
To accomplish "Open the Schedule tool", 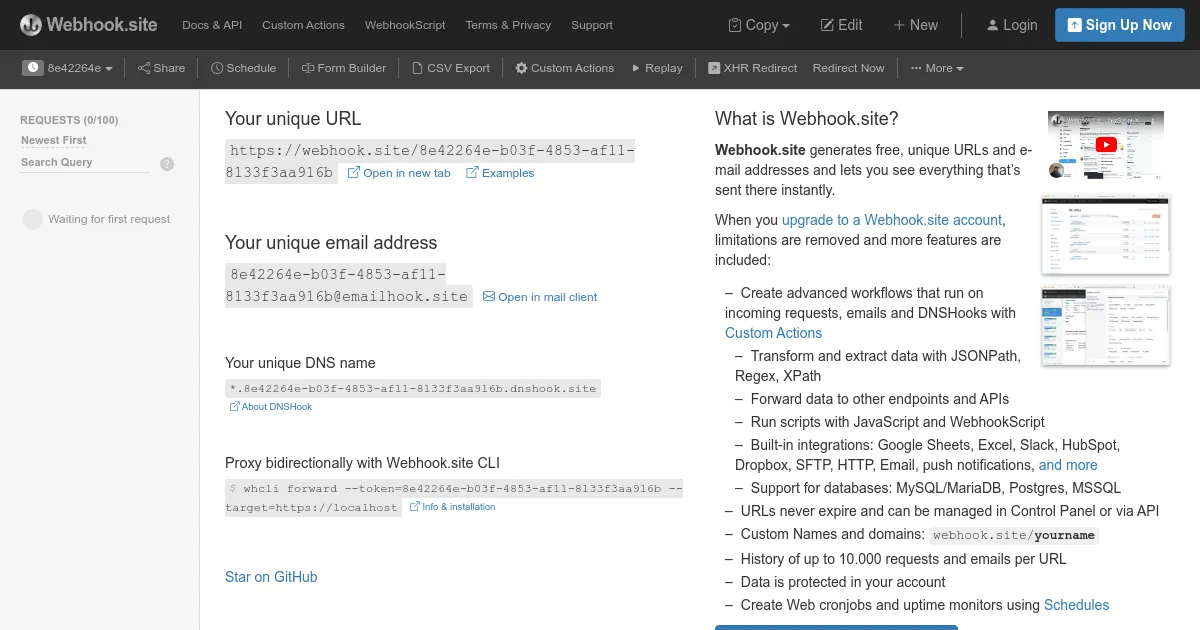I will pos(243,68).
